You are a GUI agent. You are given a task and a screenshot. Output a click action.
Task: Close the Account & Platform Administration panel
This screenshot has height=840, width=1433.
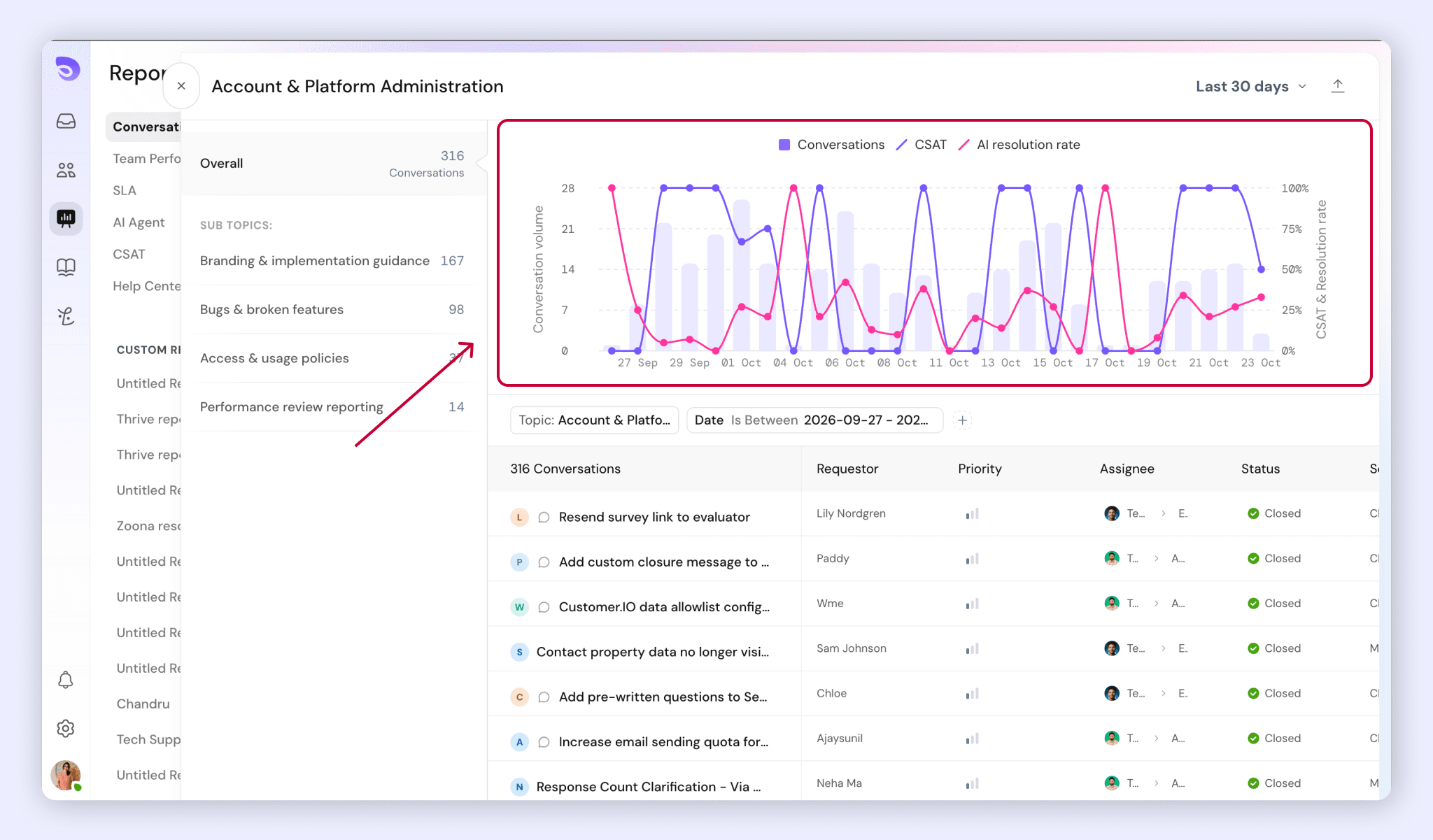(x=181, y=86)
